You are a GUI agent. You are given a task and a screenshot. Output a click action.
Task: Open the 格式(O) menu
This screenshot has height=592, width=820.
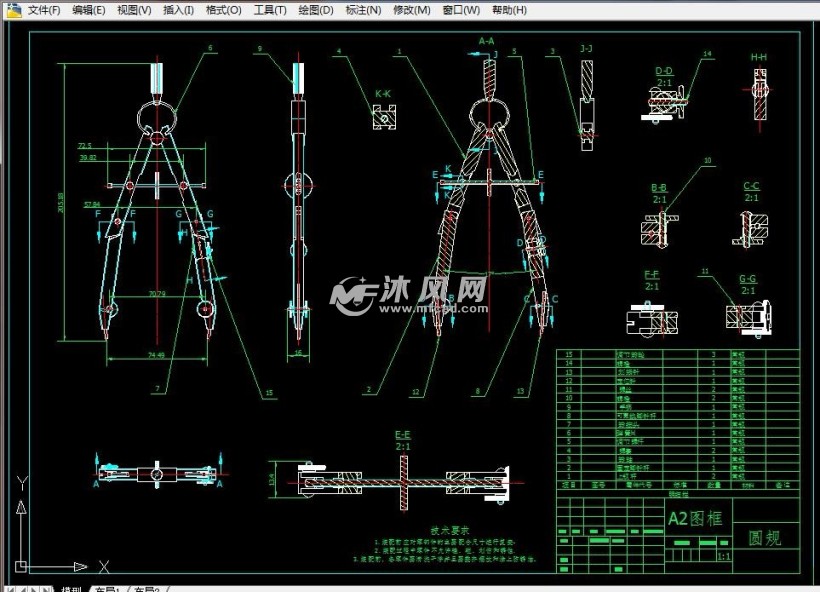[223, 10]
